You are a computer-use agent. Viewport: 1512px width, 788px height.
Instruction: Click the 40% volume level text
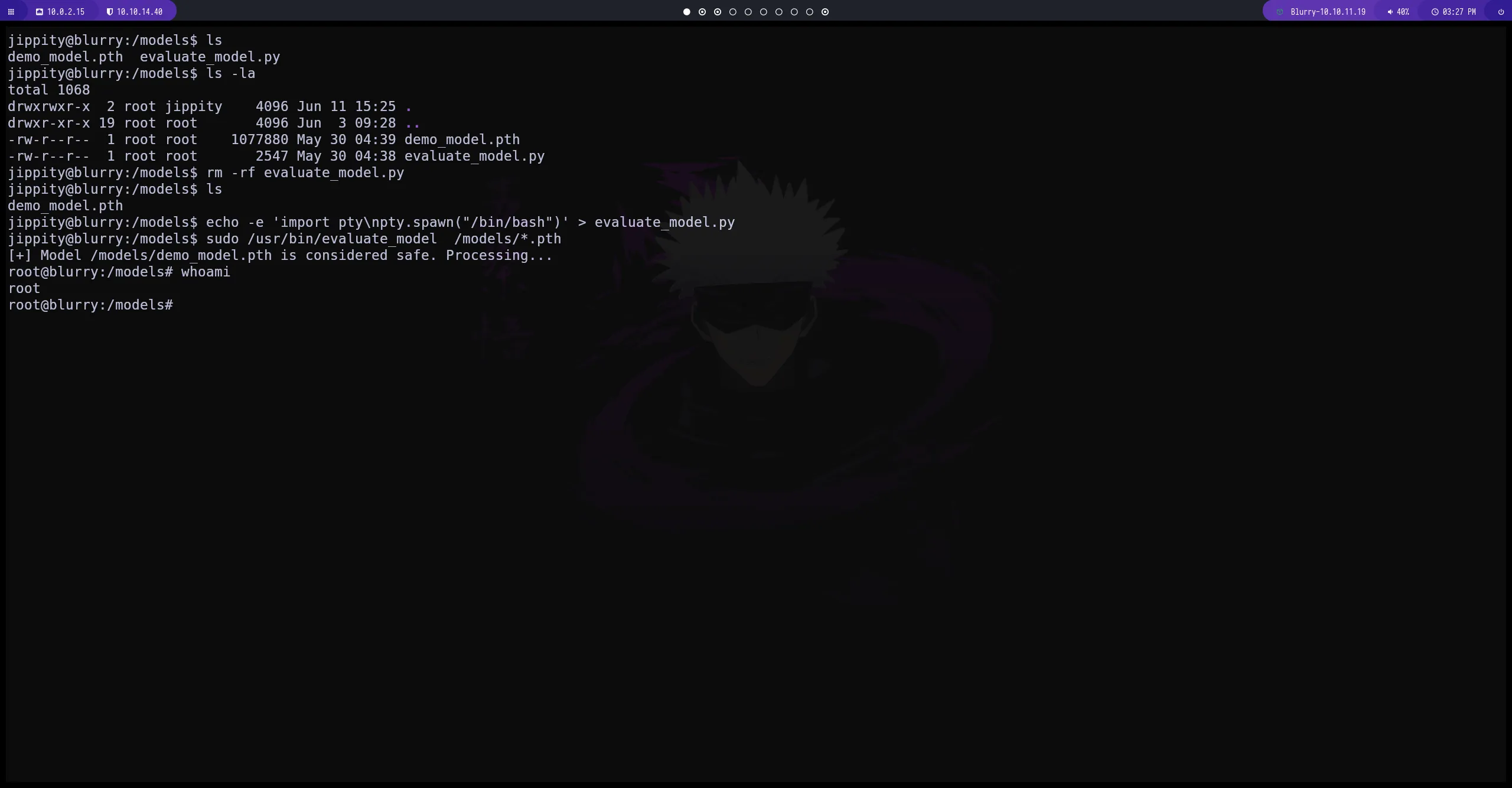(x=1403, y=12)
